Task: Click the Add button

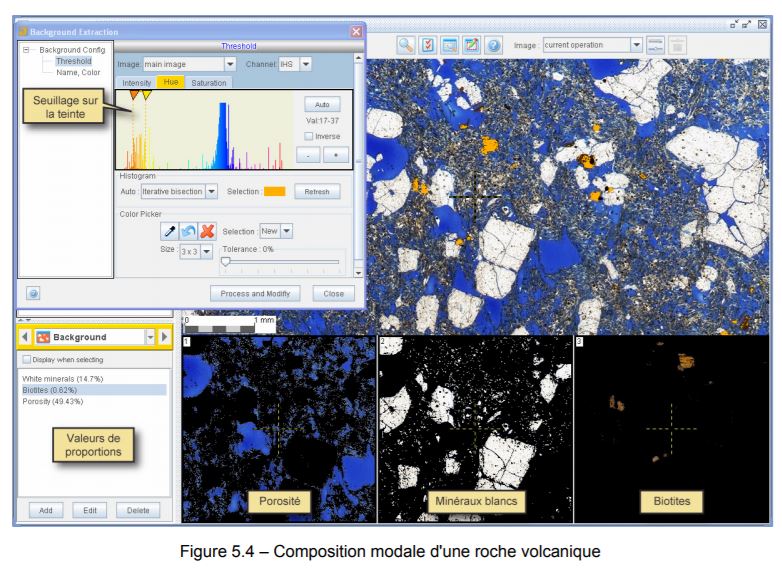Action: coord(46,510)
